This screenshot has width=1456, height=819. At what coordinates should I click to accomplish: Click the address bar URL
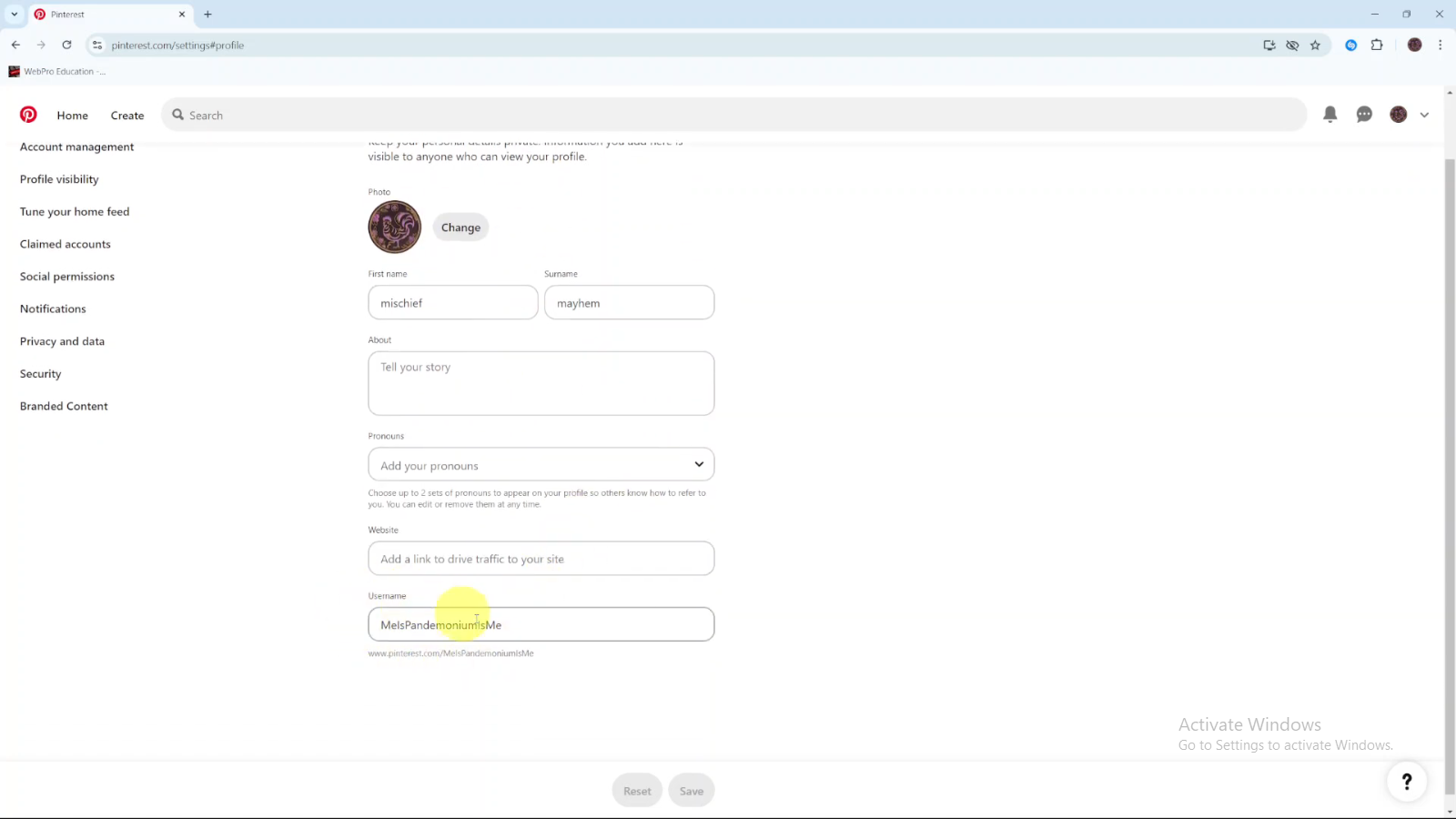pos(177,45)
